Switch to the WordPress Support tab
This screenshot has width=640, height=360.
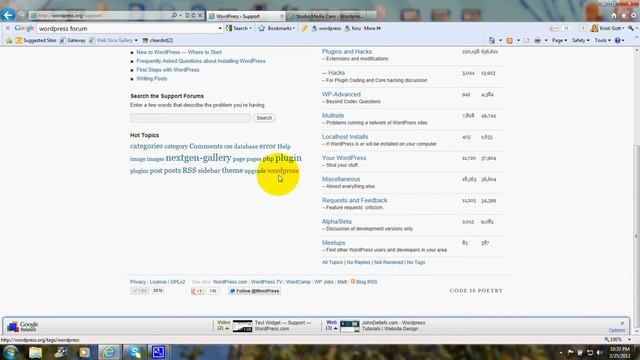(245, 16)
